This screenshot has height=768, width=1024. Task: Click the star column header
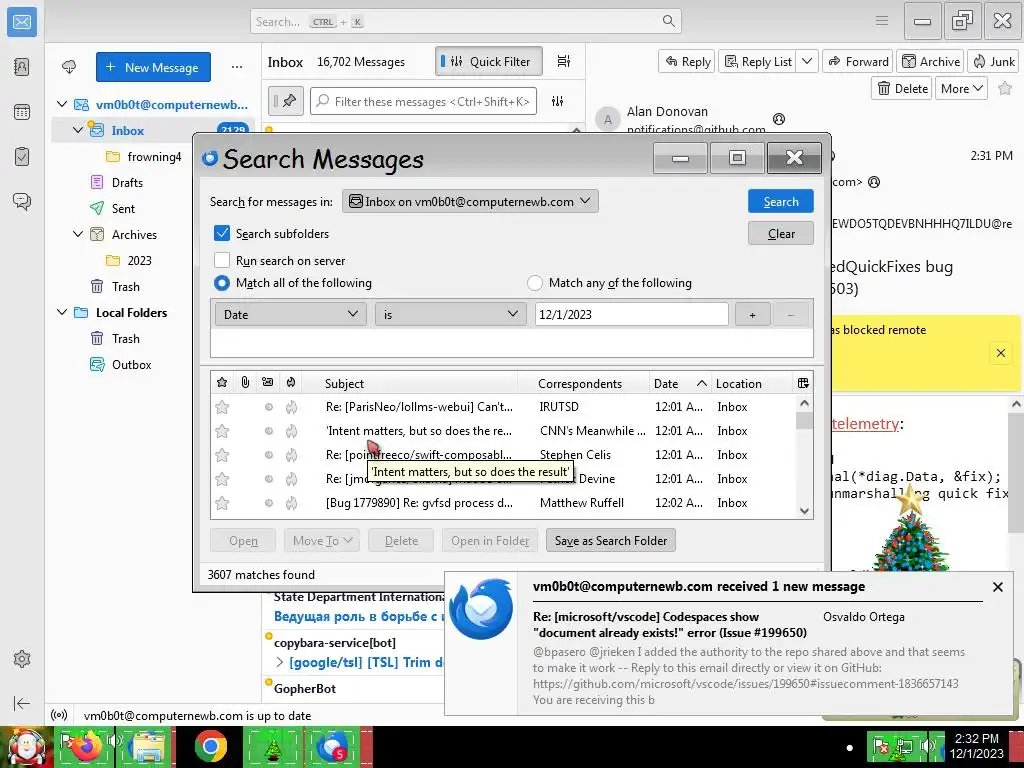coord(222,383)
